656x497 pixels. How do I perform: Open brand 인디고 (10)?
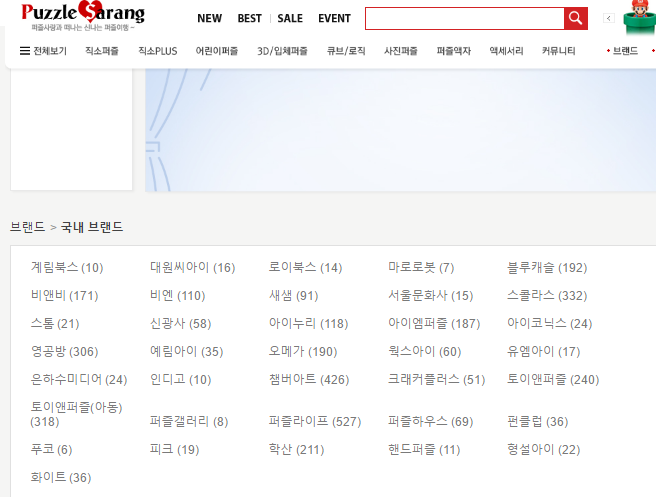click(x=180, y=379)
